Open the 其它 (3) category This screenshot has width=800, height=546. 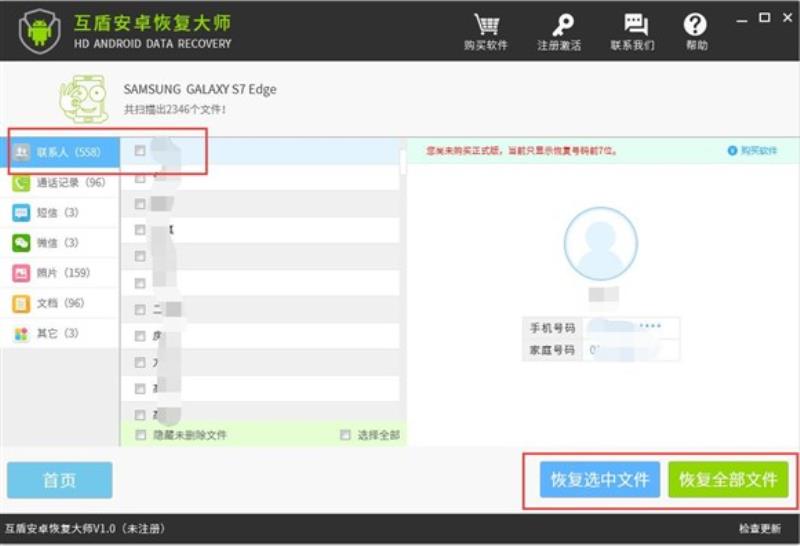click(60, 333)
